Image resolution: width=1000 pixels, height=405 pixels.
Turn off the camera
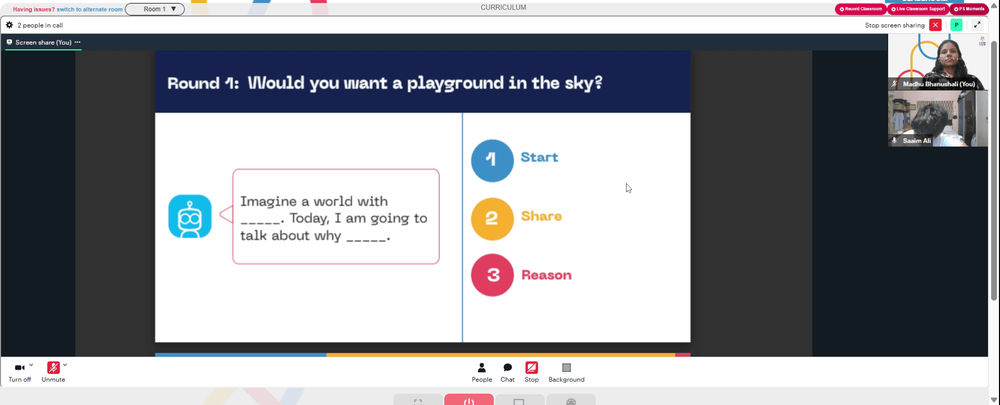pos(19,368)
